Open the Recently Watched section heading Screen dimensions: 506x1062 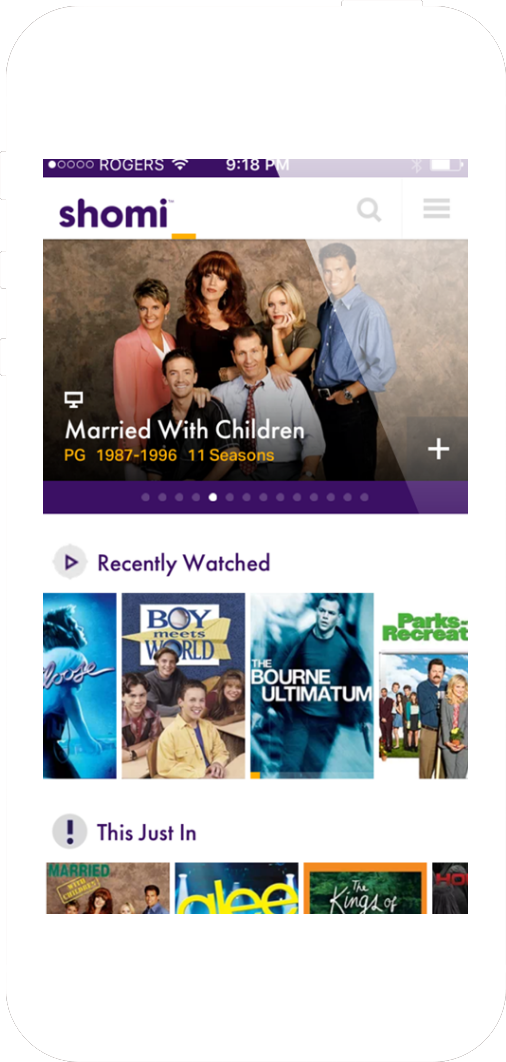tap(184, 563)
